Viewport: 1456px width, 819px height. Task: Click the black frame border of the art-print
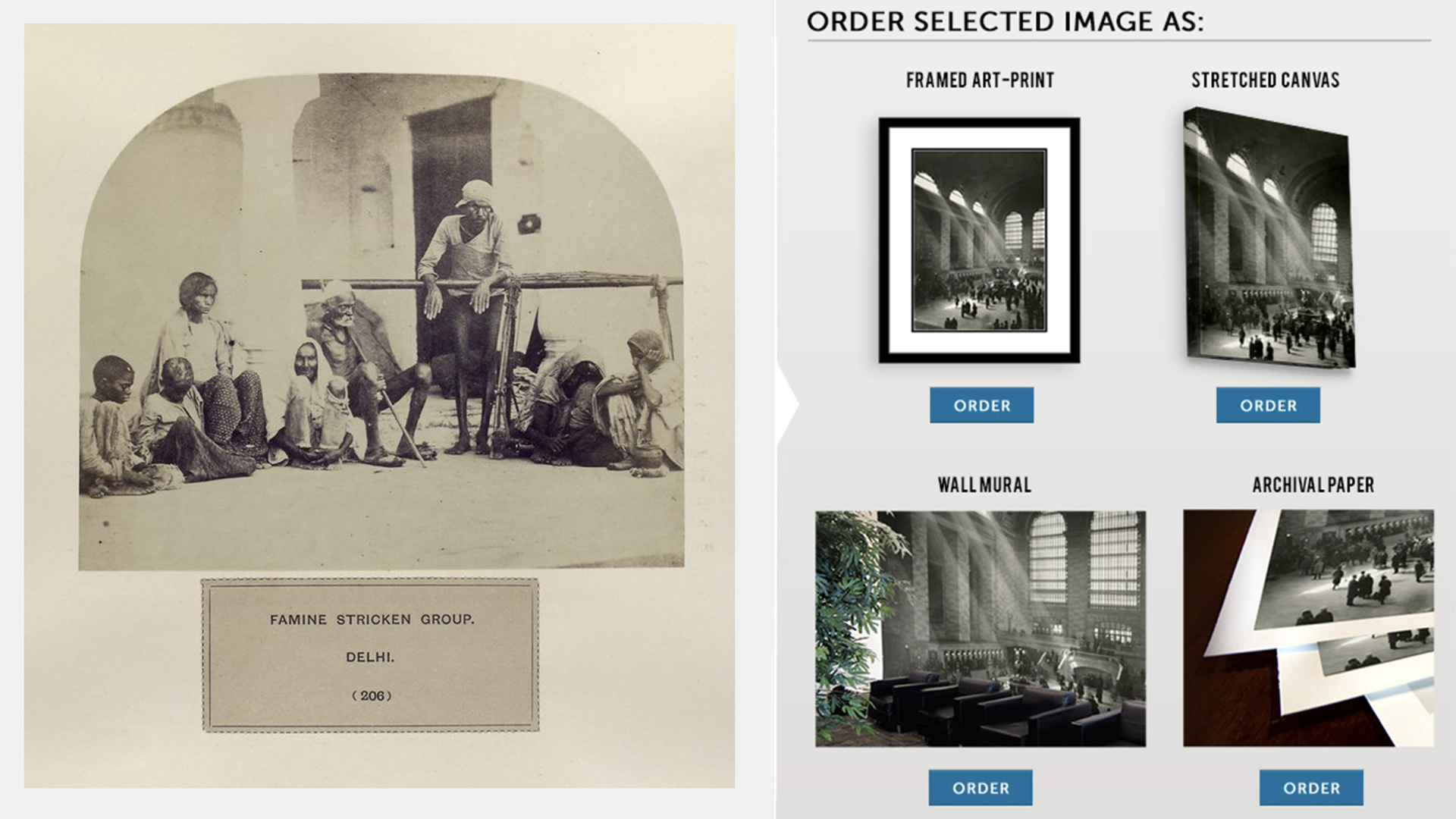(x=979, y=122)
